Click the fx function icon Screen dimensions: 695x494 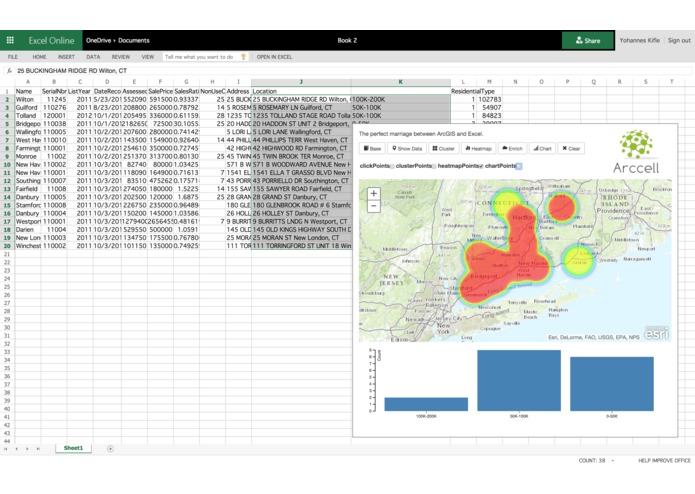coord(9,70)
